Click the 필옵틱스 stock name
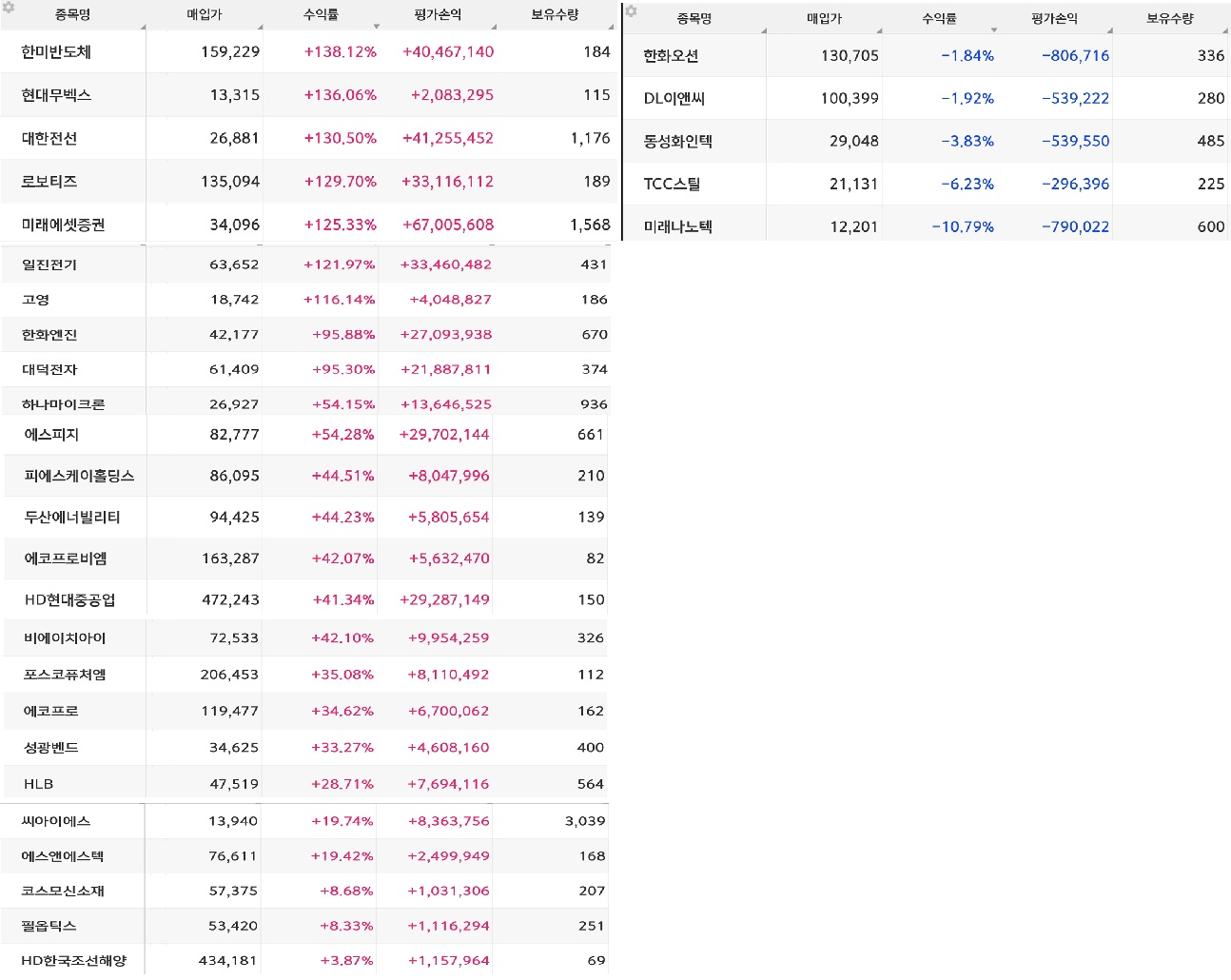Viewport: 1231px width, 980px height. (49, 926)
